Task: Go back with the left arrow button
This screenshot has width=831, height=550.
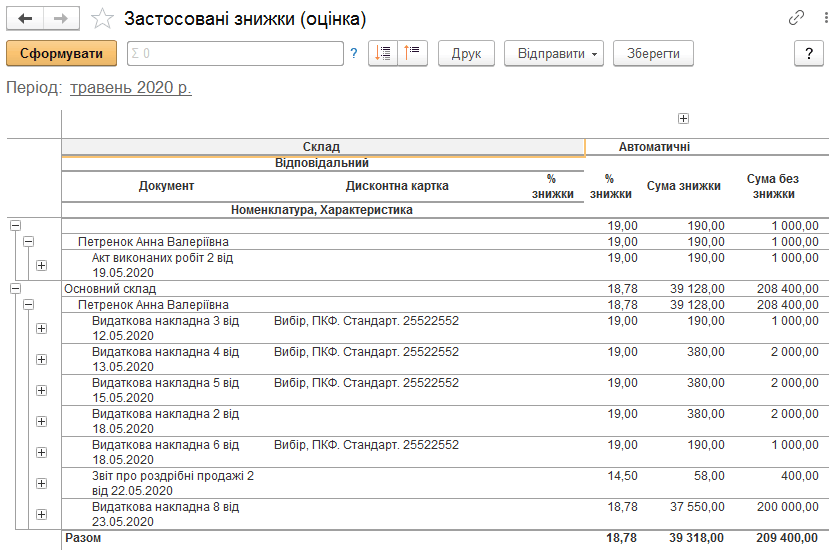Action: (x=25, y=19)
